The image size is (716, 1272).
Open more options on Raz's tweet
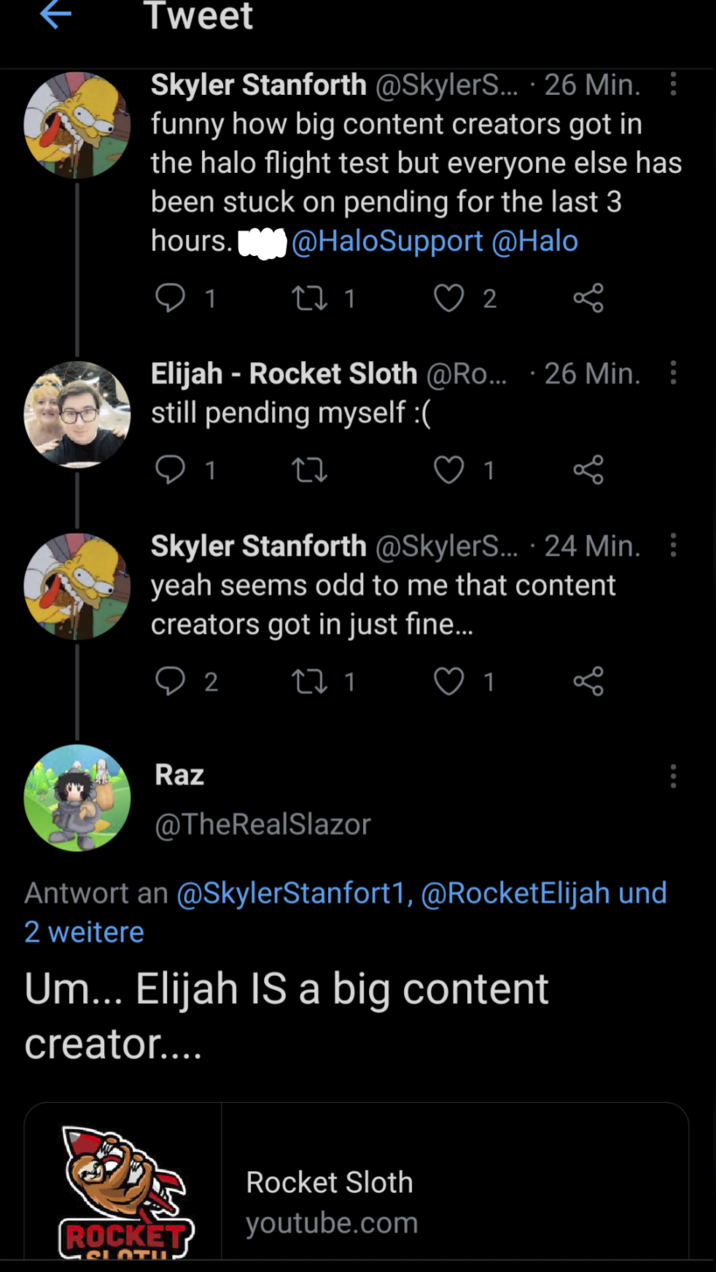(673, 776)
